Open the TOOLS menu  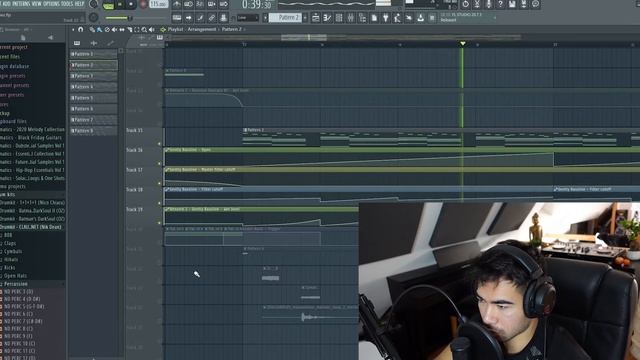[67, 4]
